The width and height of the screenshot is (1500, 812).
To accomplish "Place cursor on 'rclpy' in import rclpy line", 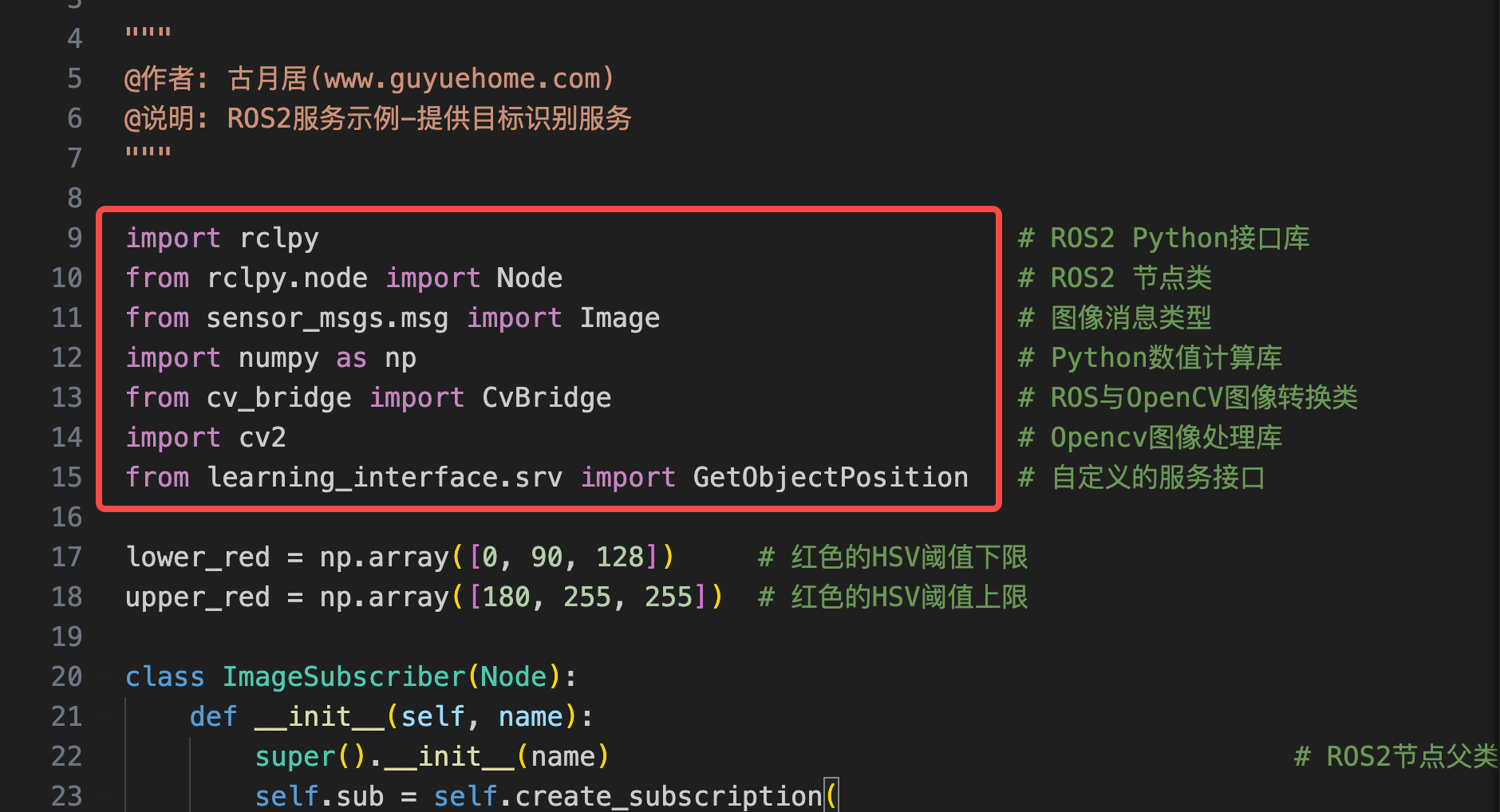I will 279,238.
